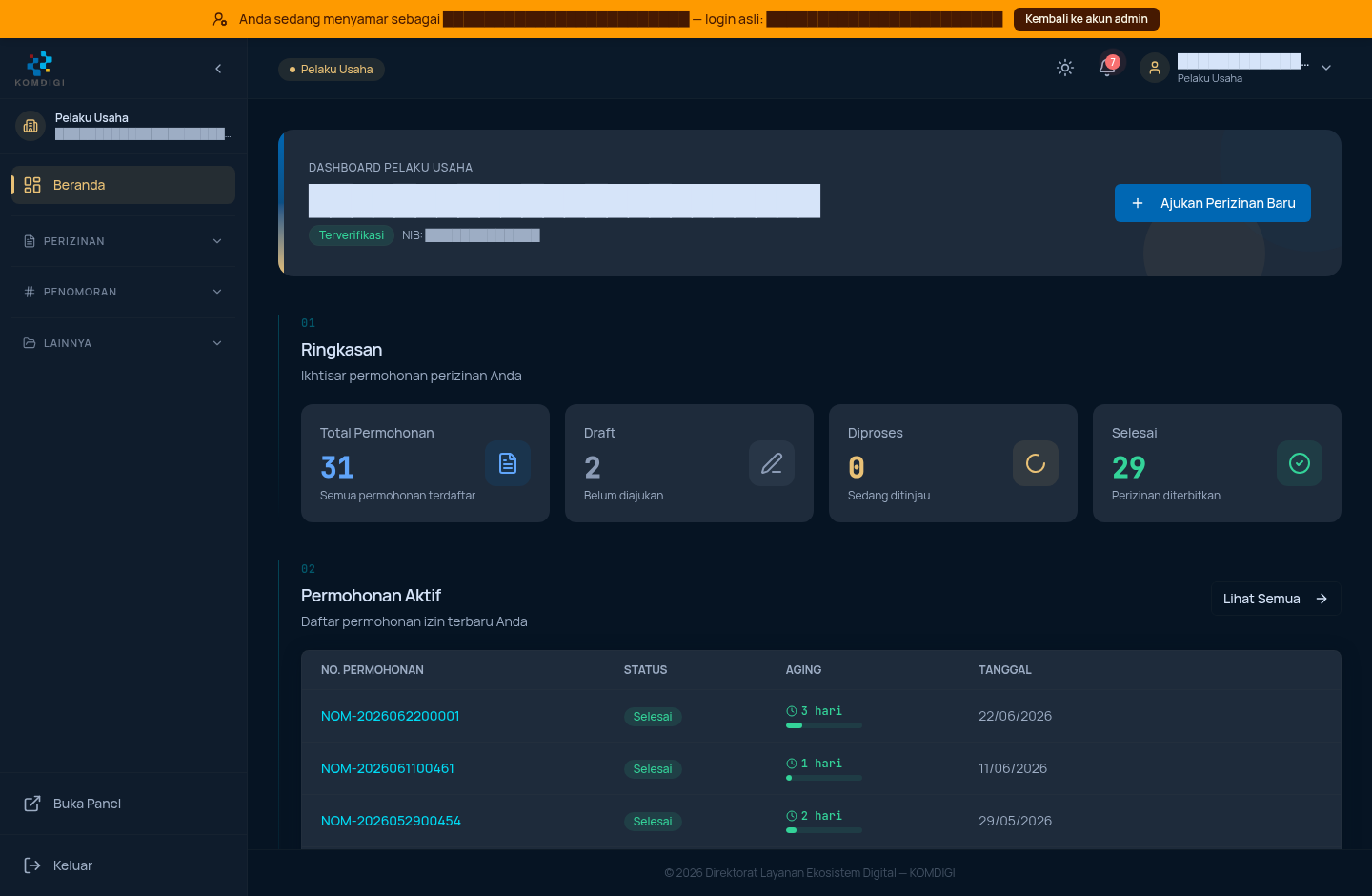Viewport: 1372px width, 896px height.
Task: Click the Ringkasan section heading
Action: click(x=341, y=350)
